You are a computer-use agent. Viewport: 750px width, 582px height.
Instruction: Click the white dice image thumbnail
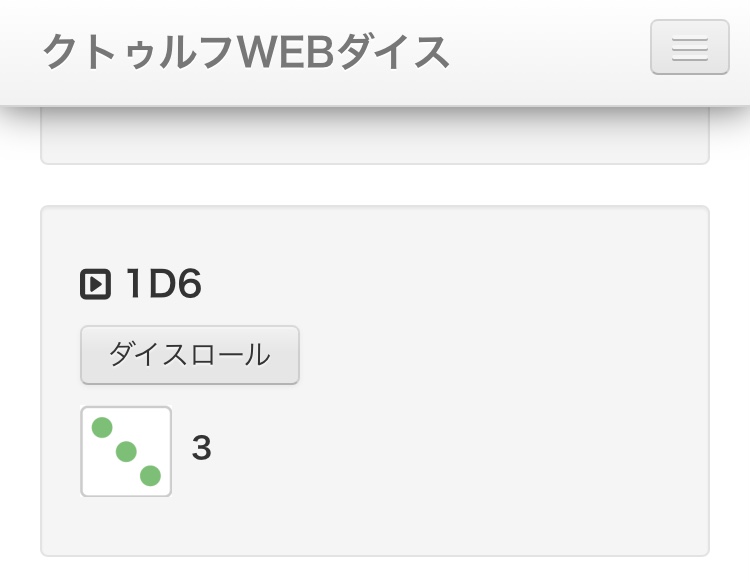click(x=126, y=451)
